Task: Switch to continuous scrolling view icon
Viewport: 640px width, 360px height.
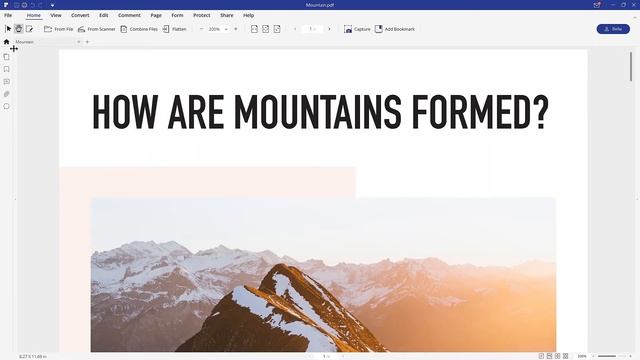Action: (x=549, y=356)
